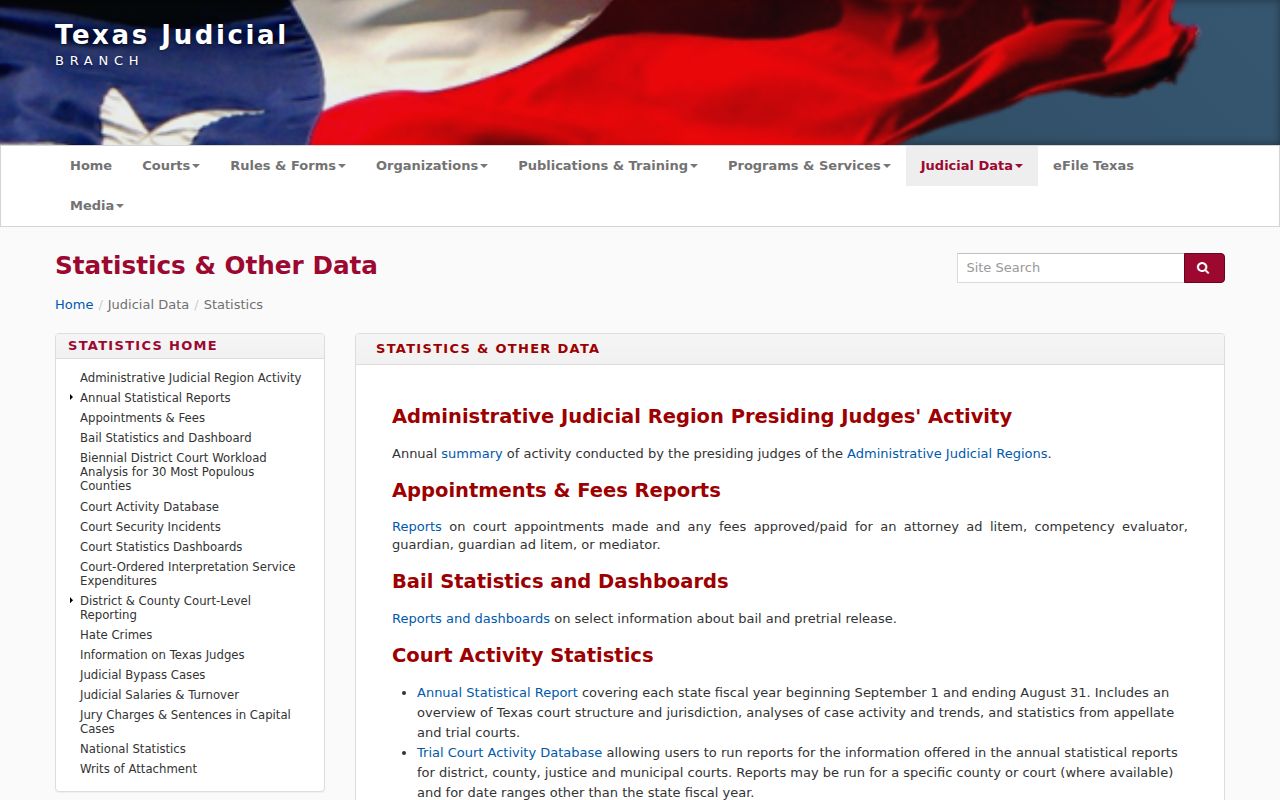Screen dimensions: 1280x800
Task: Open the annual summary link
Action: (472, 454)
